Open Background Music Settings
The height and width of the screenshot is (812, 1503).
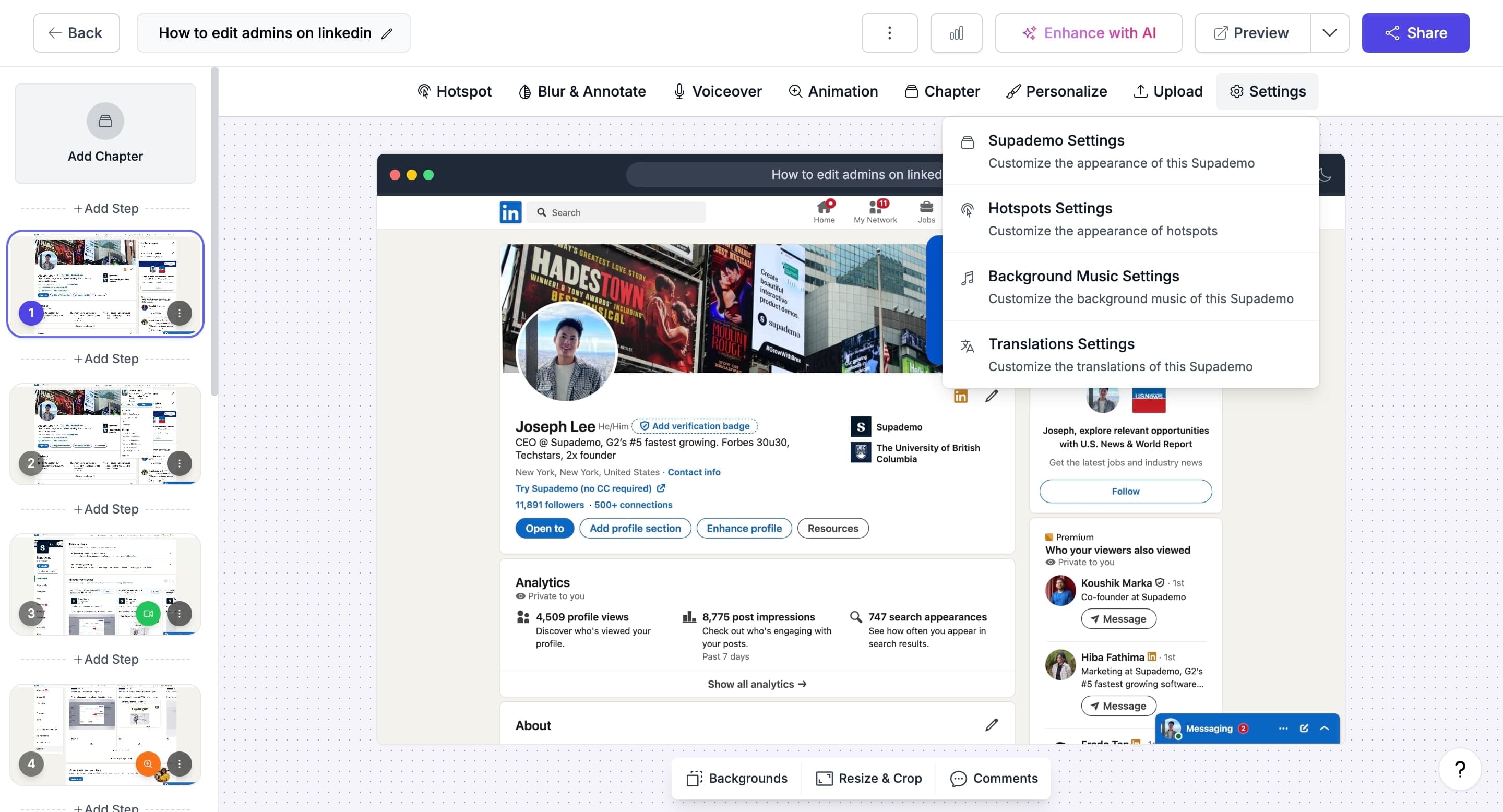coord(1130,286)
